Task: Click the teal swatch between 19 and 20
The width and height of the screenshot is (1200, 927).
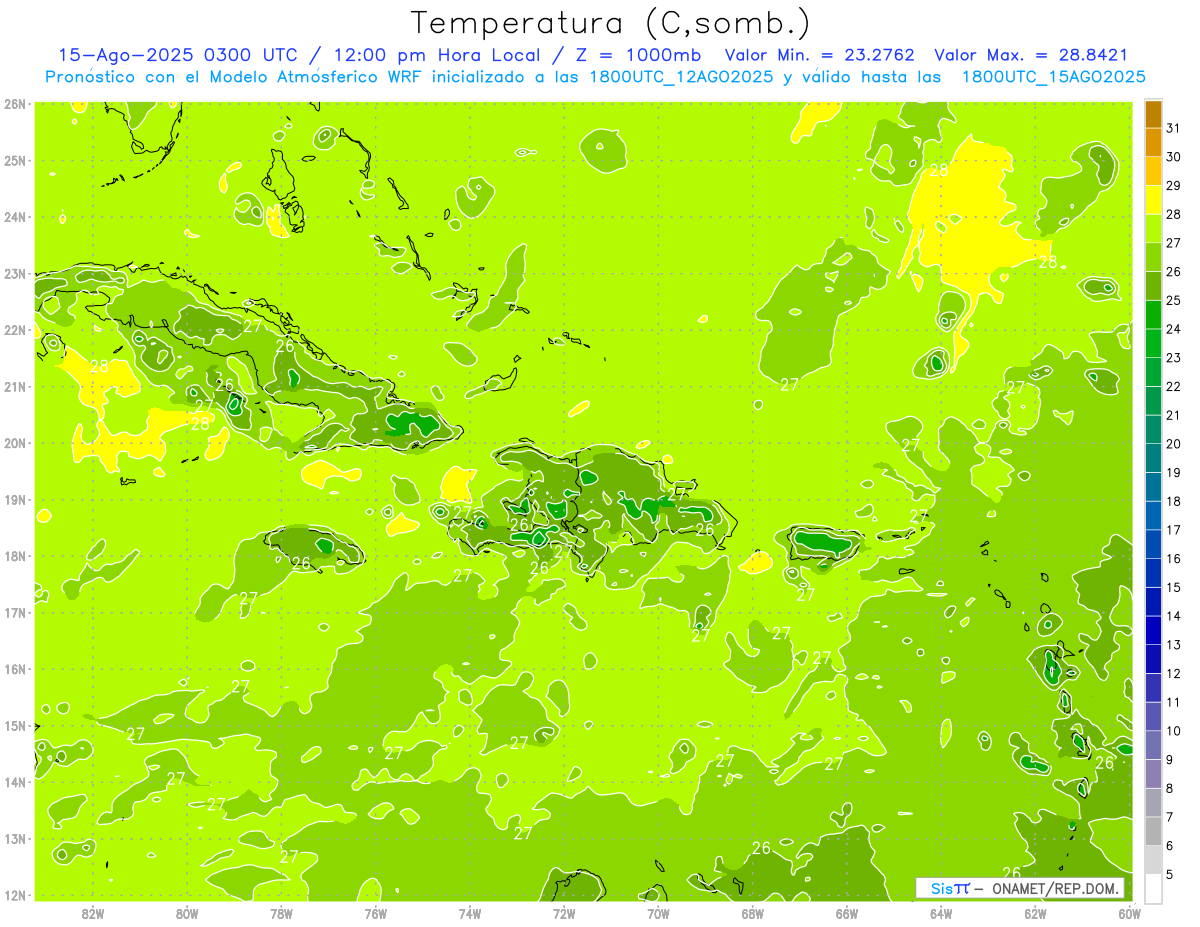Action: (x=1153, y=458)
